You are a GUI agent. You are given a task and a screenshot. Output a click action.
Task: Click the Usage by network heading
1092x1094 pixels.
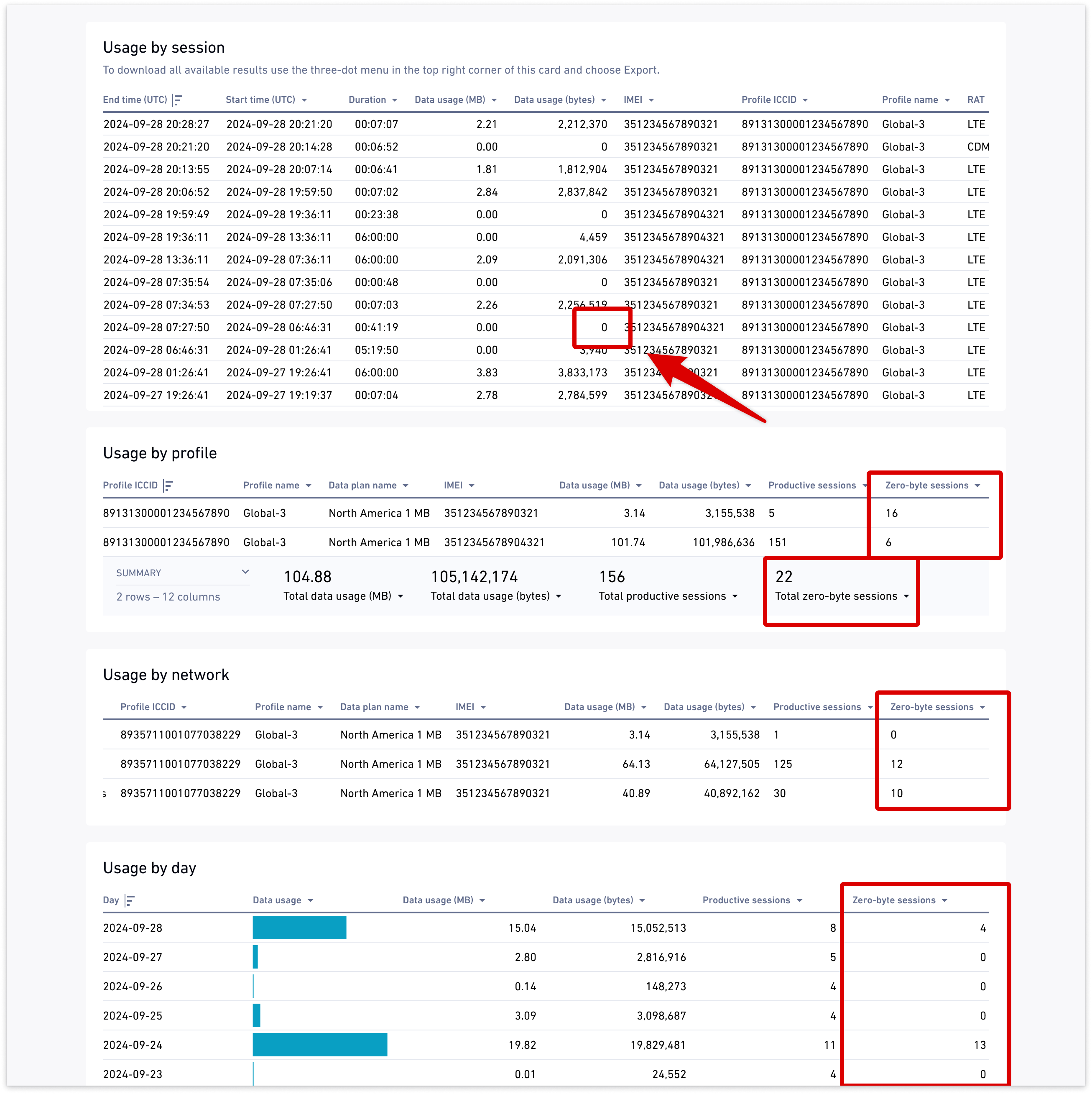point(166,675)
